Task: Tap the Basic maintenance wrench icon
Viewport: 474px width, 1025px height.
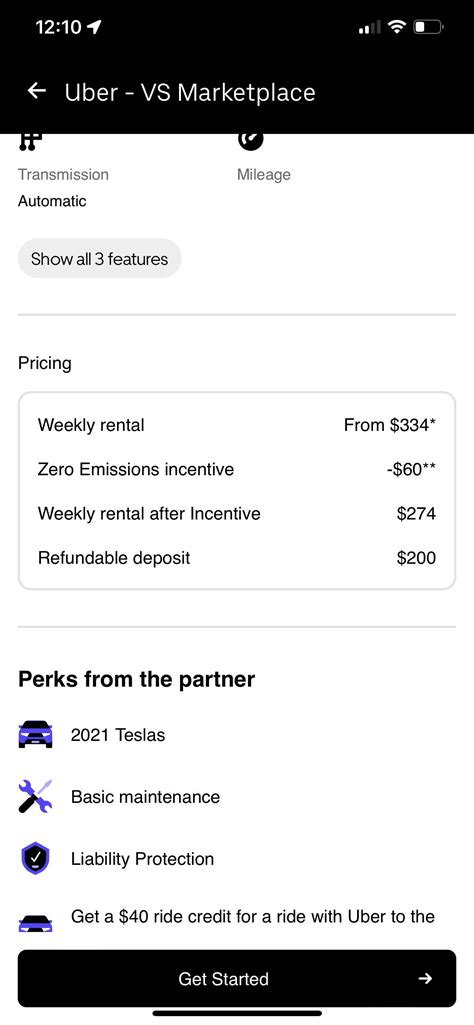Action: [x=35, y=796]
